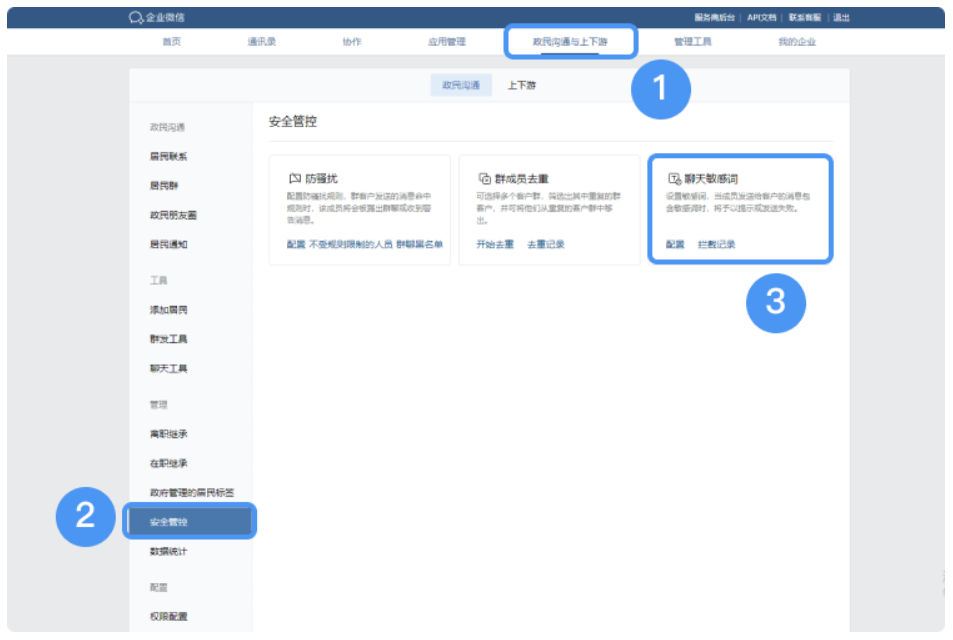
Task: Click the 不受规则限制的人员 link
Action: pyautogui.click(x=351, y=244)
